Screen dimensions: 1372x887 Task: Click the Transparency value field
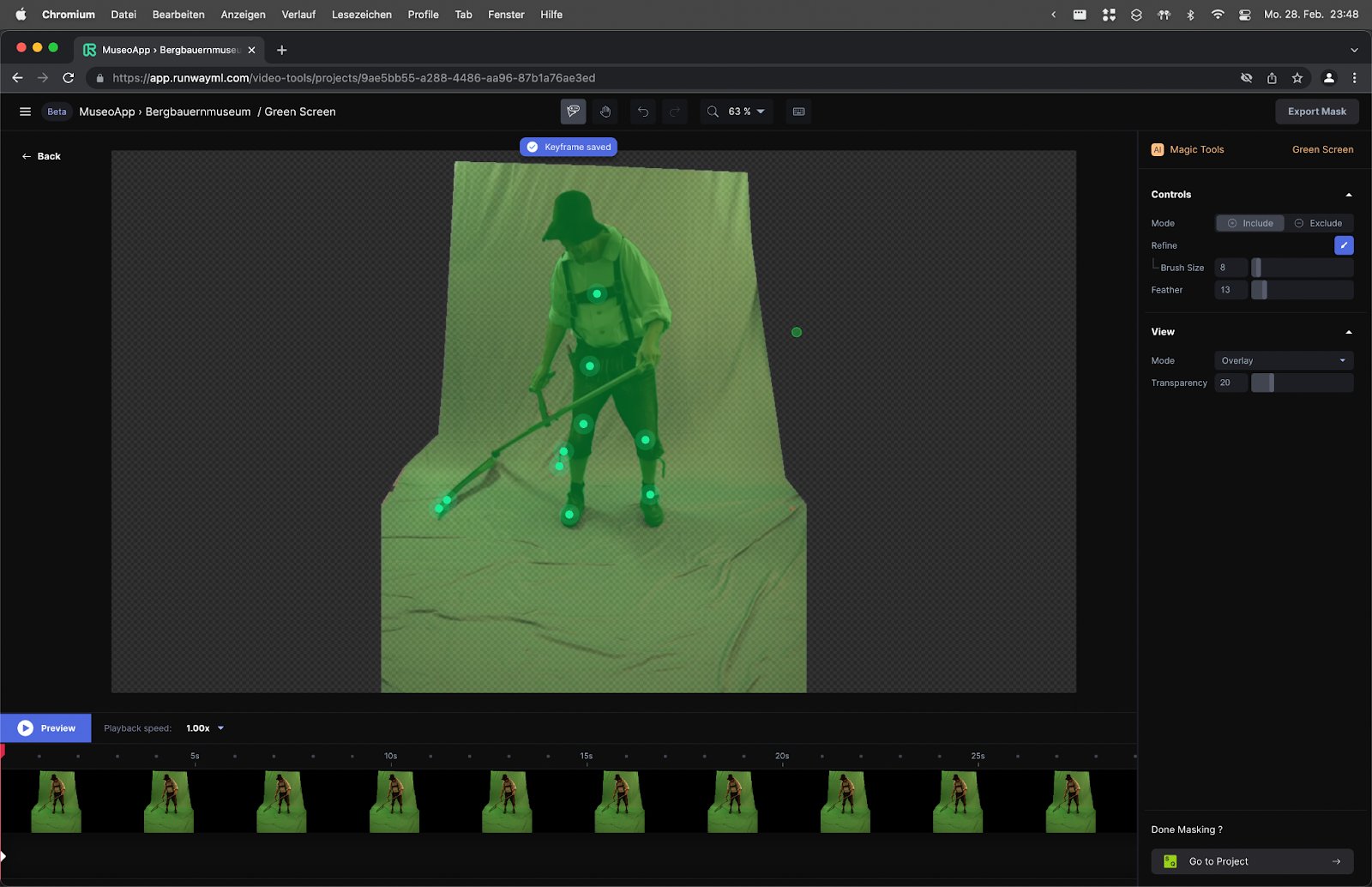click(x=1231, y=383)
